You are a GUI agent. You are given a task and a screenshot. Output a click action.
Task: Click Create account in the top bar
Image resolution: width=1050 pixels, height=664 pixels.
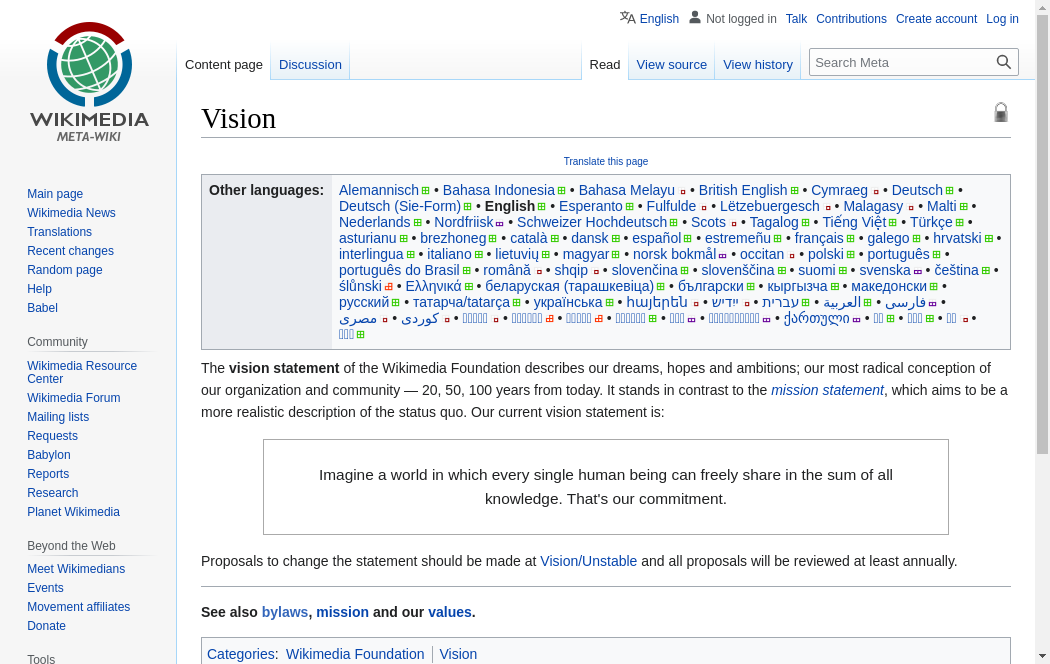936,19
